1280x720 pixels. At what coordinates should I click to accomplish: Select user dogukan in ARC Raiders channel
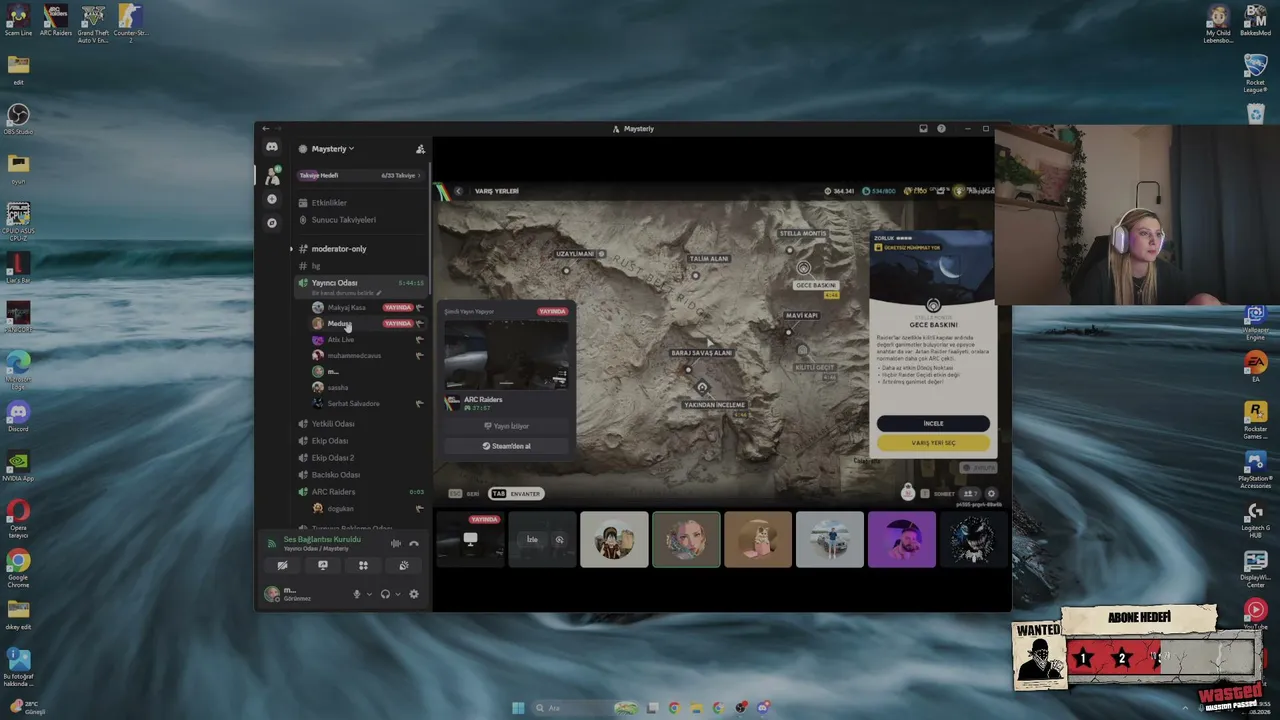pos(340,509)
